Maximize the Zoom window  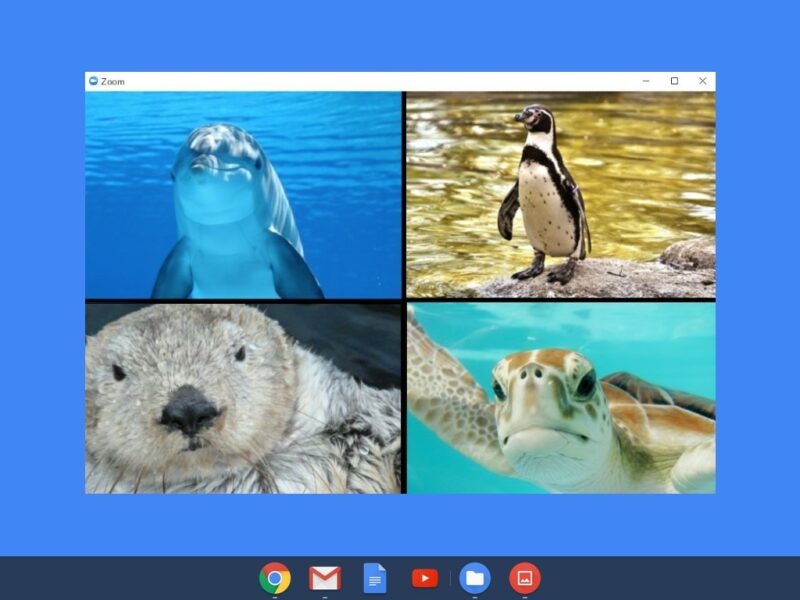coord(674,81)
